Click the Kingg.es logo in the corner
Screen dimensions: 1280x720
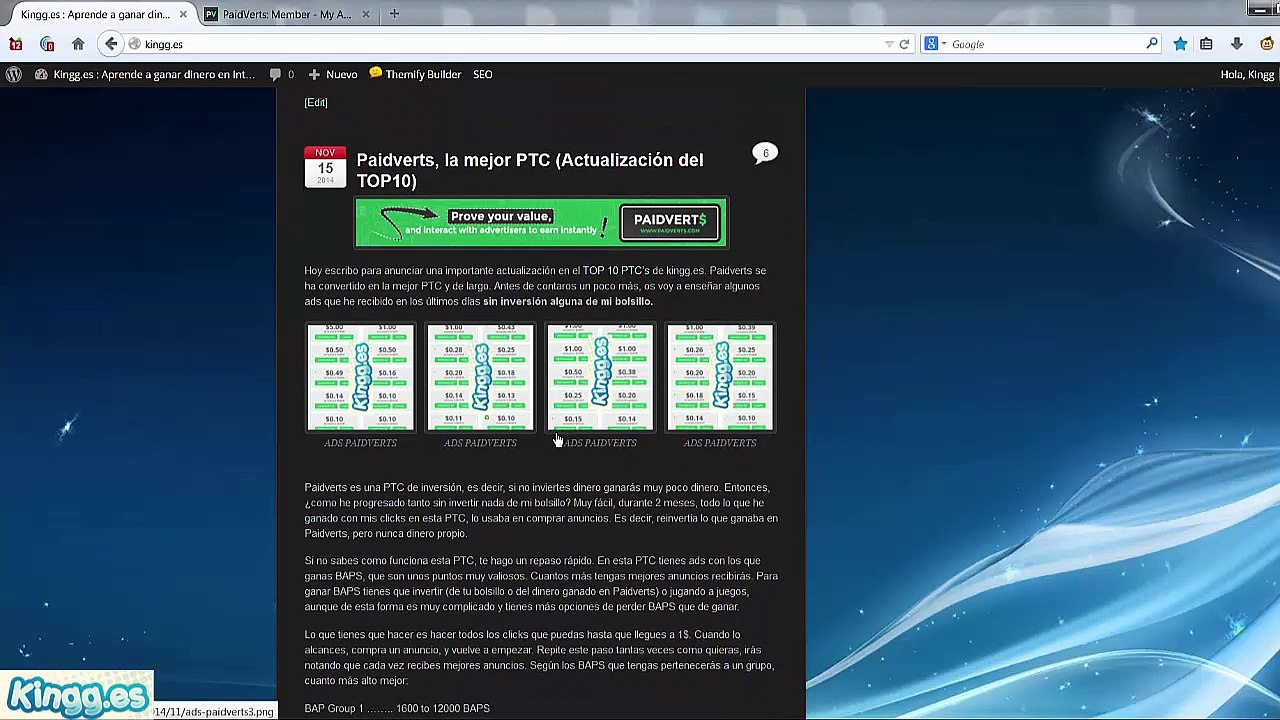[x=77, y=695]
